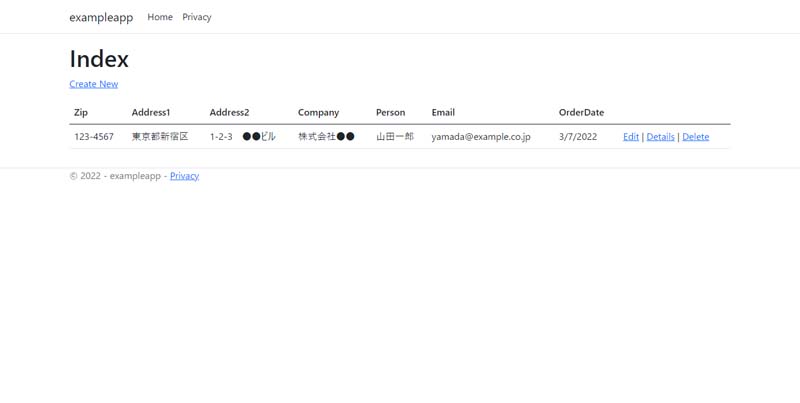Screen dimensions: 800x403
Task: Select the Email column header
Action: pos(443,112)
